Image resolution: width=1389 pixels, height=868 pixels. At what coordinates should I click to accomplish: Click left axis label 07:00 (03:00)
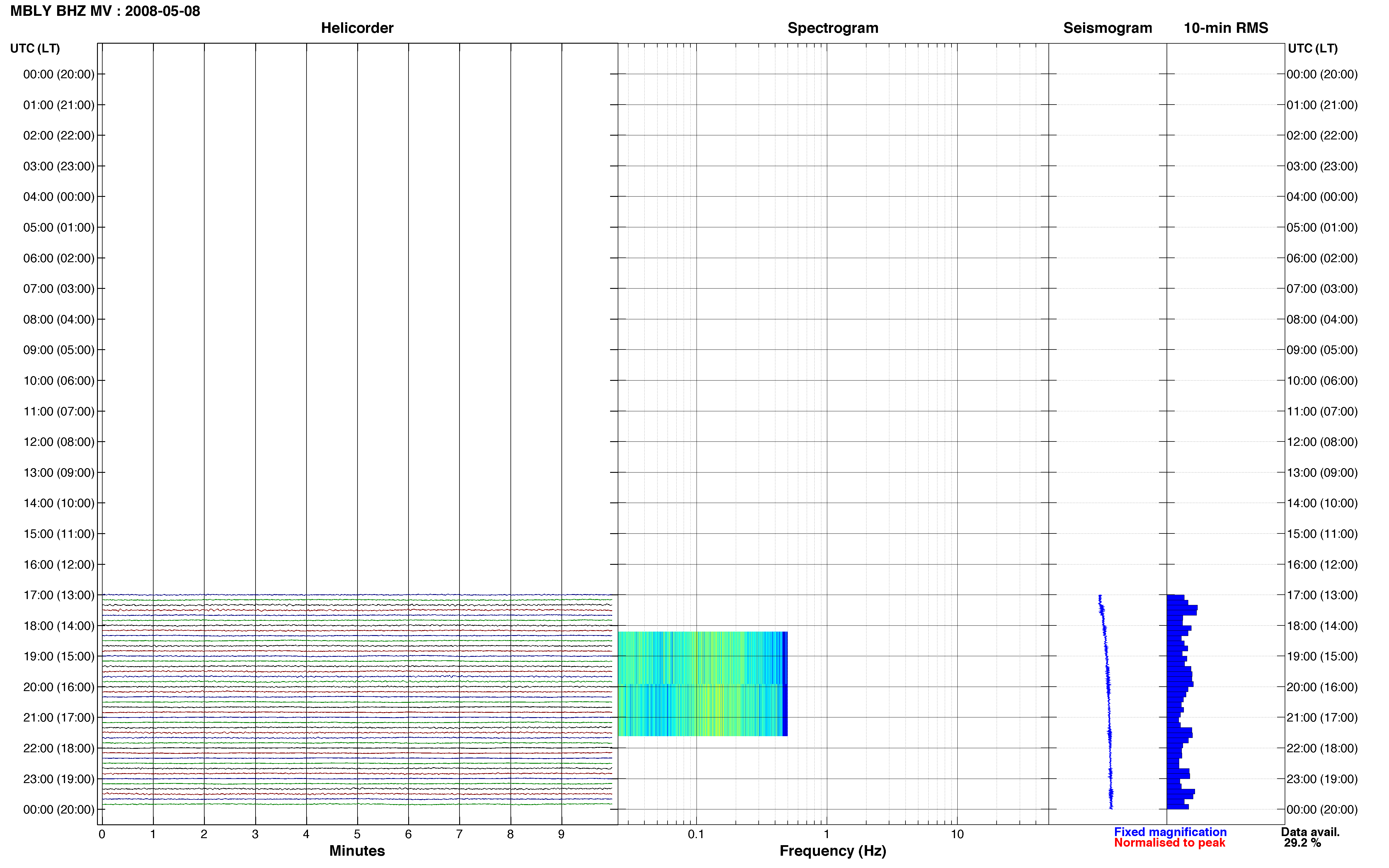coord(59,289)
